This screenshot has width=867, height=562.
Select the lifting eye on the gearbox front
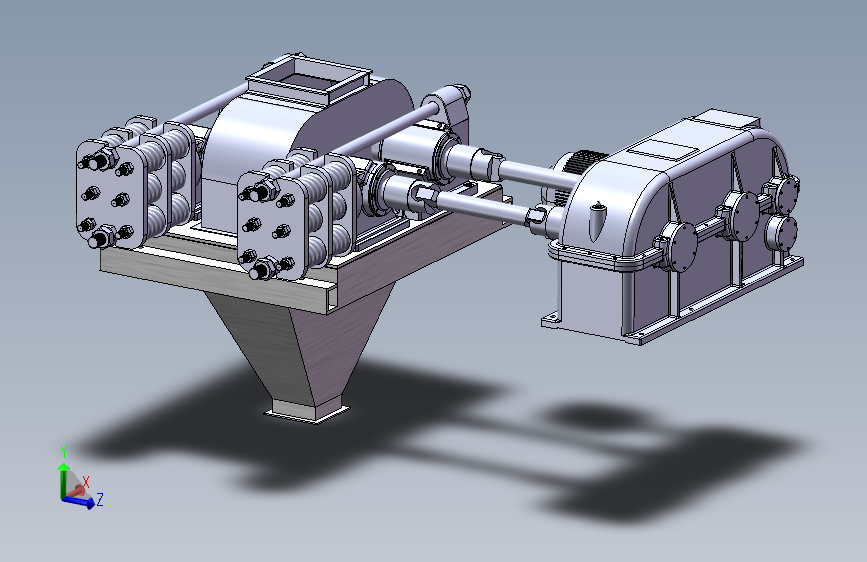(597, 221)
